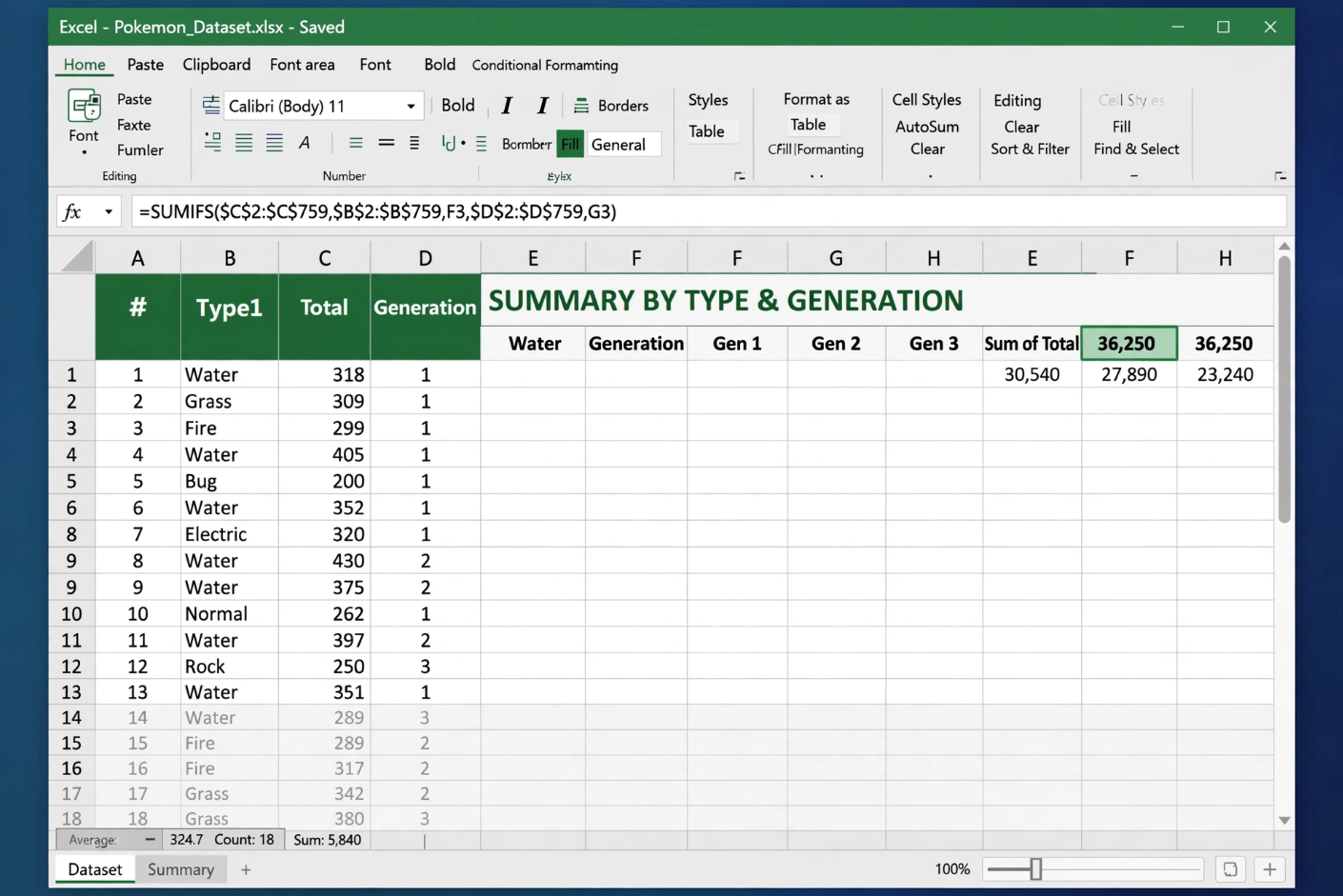Open the Calibri font dropdown arrow
This screenshot has height=896, width=1343.
[x=411, y=107]
